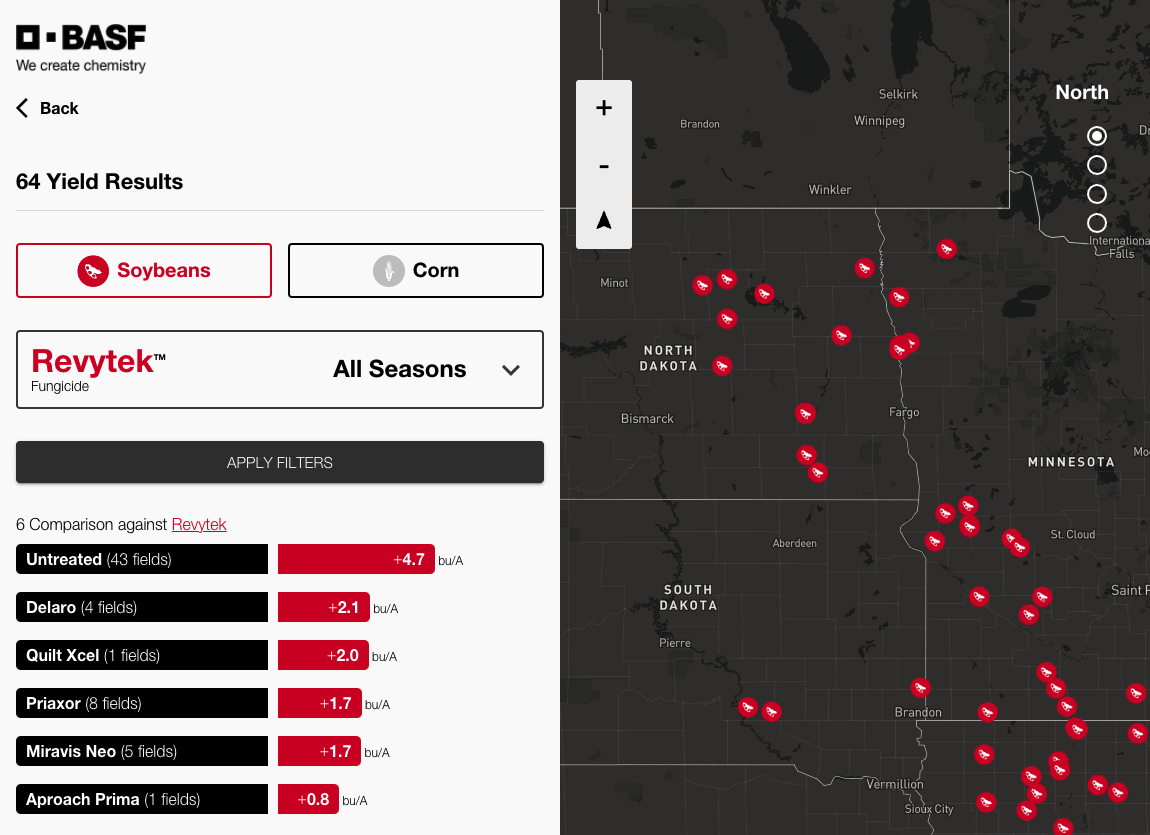Image resolution: width=1150 pixels, height=835 pixels.
Task: Open the Revytek link in comparison heading
Action: tap(199, 524)
